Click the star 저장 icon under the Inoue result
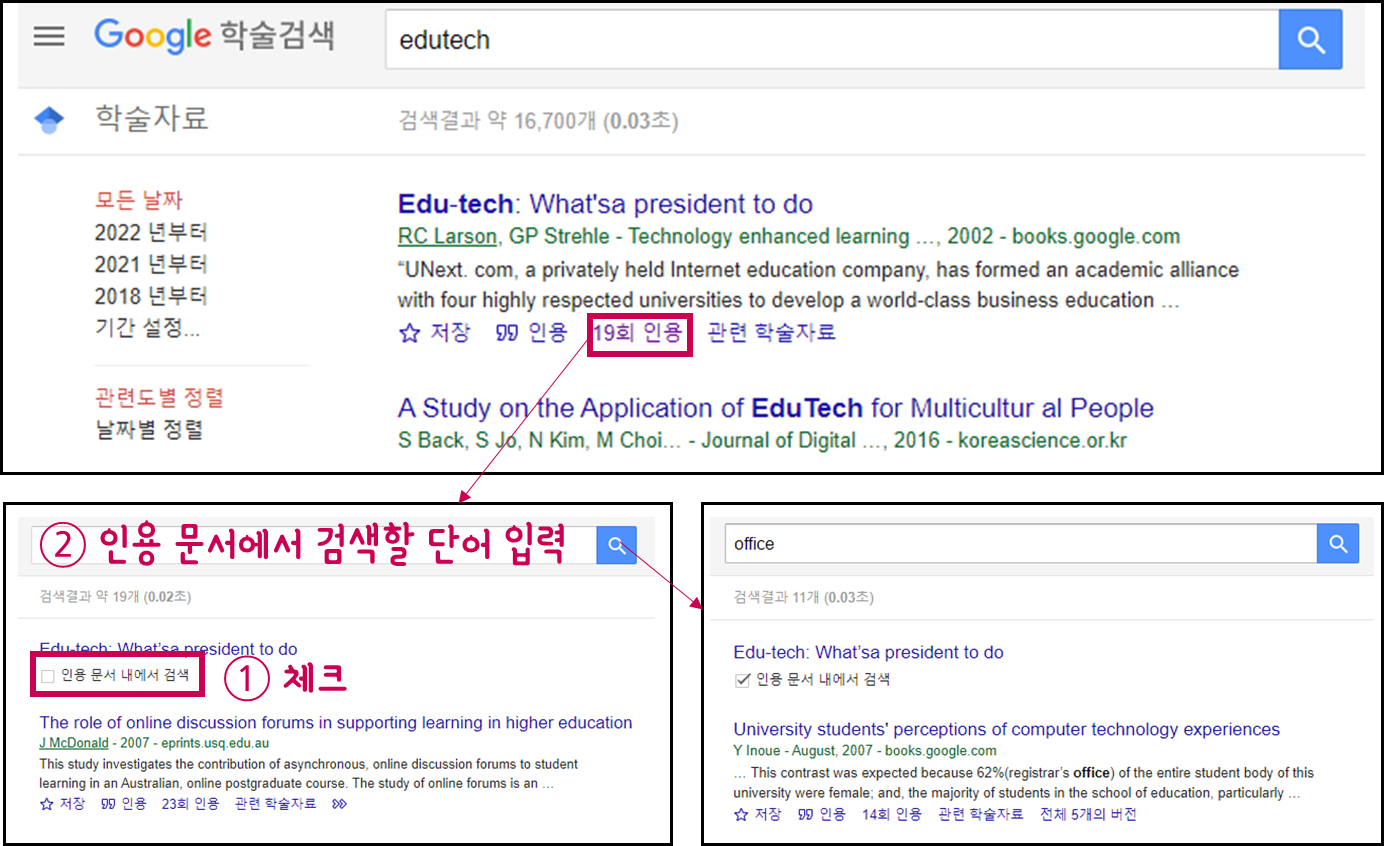Image resolution: width=1384 pixels, height=846 pixels. (740, 814)
